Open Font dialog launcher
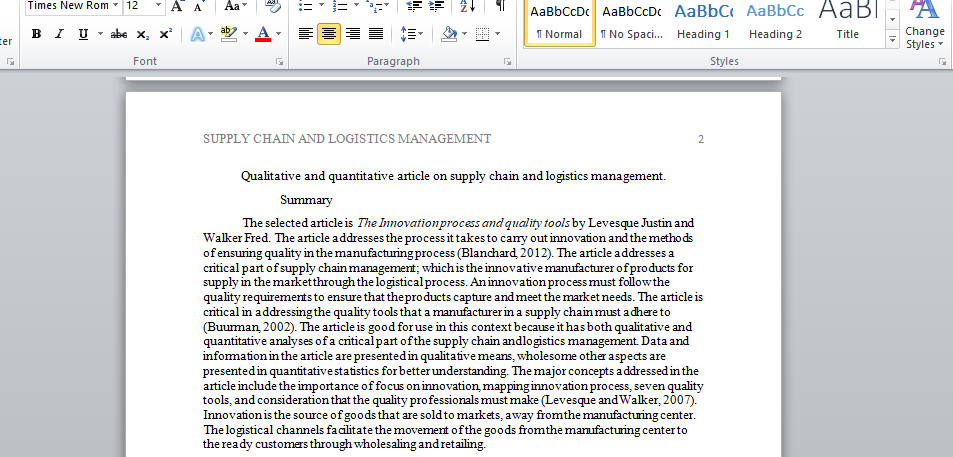 tap(279, 62)
